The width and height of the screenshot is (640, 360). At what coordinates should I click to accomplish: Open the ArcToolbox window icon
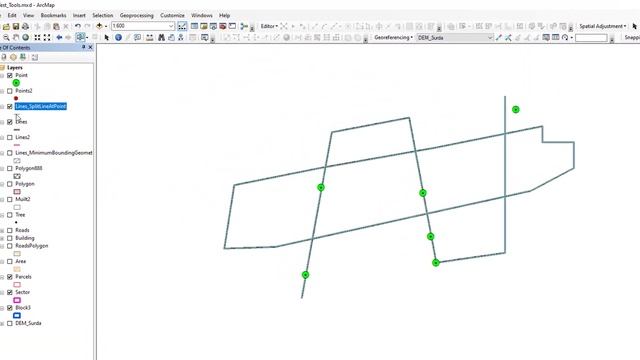point(223,27)
